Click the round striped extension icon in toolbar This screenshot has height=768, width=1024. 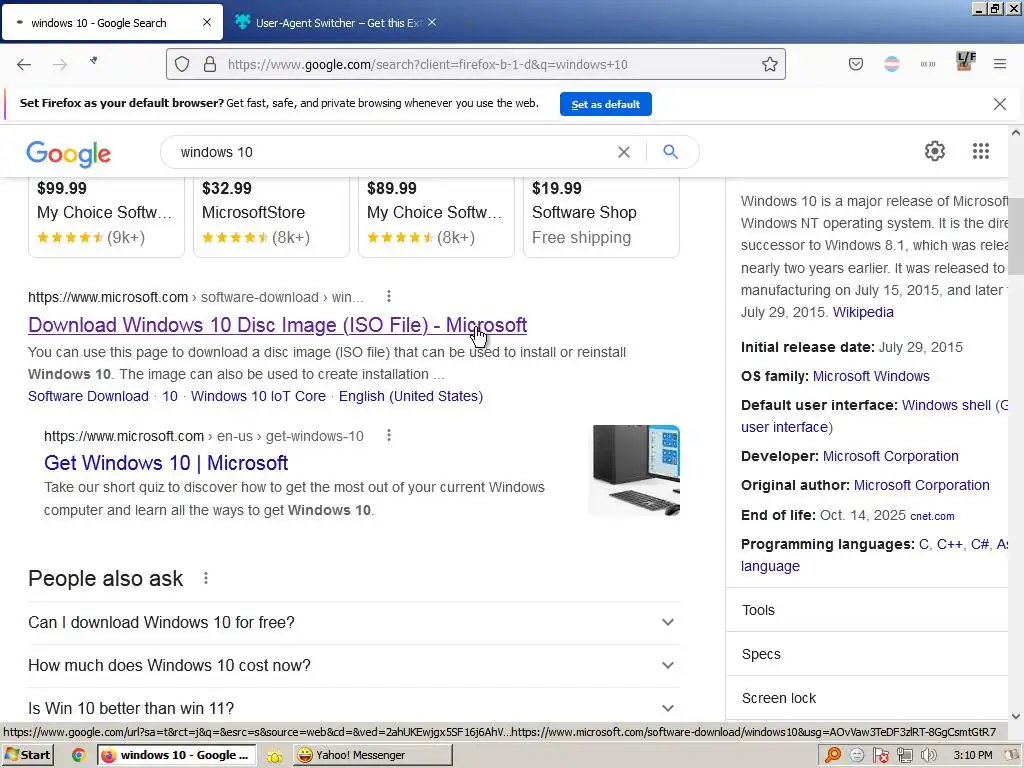891,64
